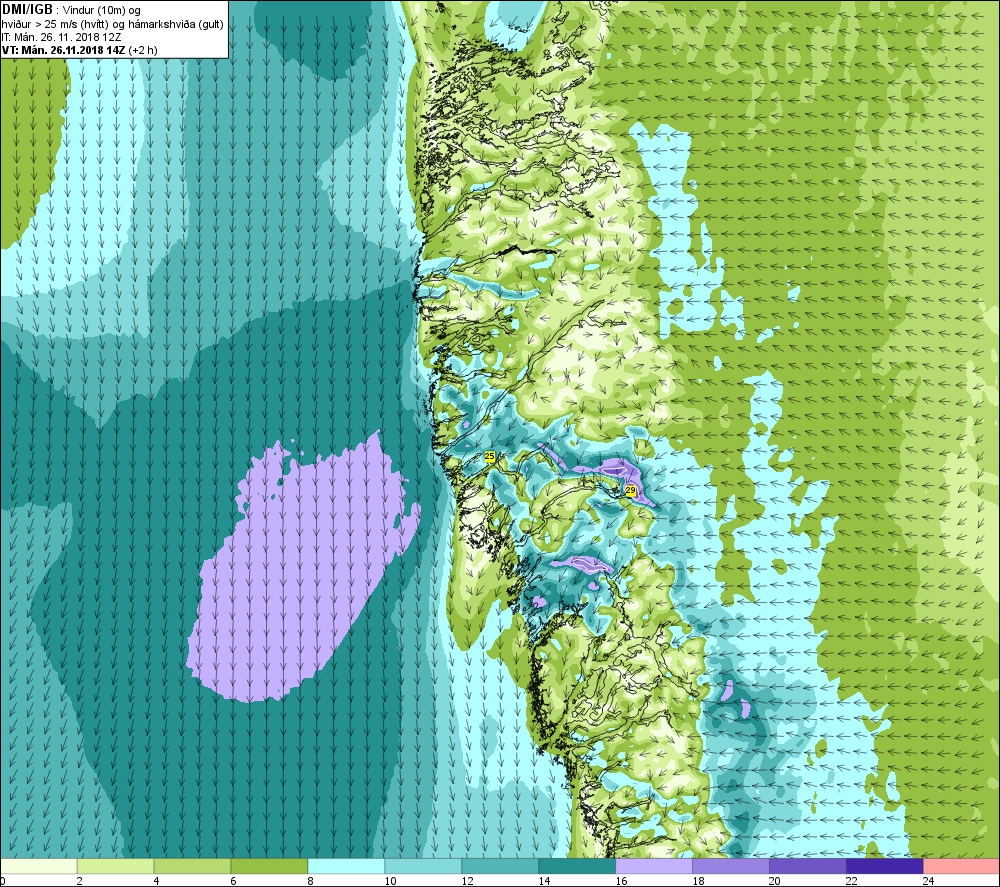The height and width of the screenshot is (887, 1000).
Task: Click the legend scale label 22
Action: 851,881
